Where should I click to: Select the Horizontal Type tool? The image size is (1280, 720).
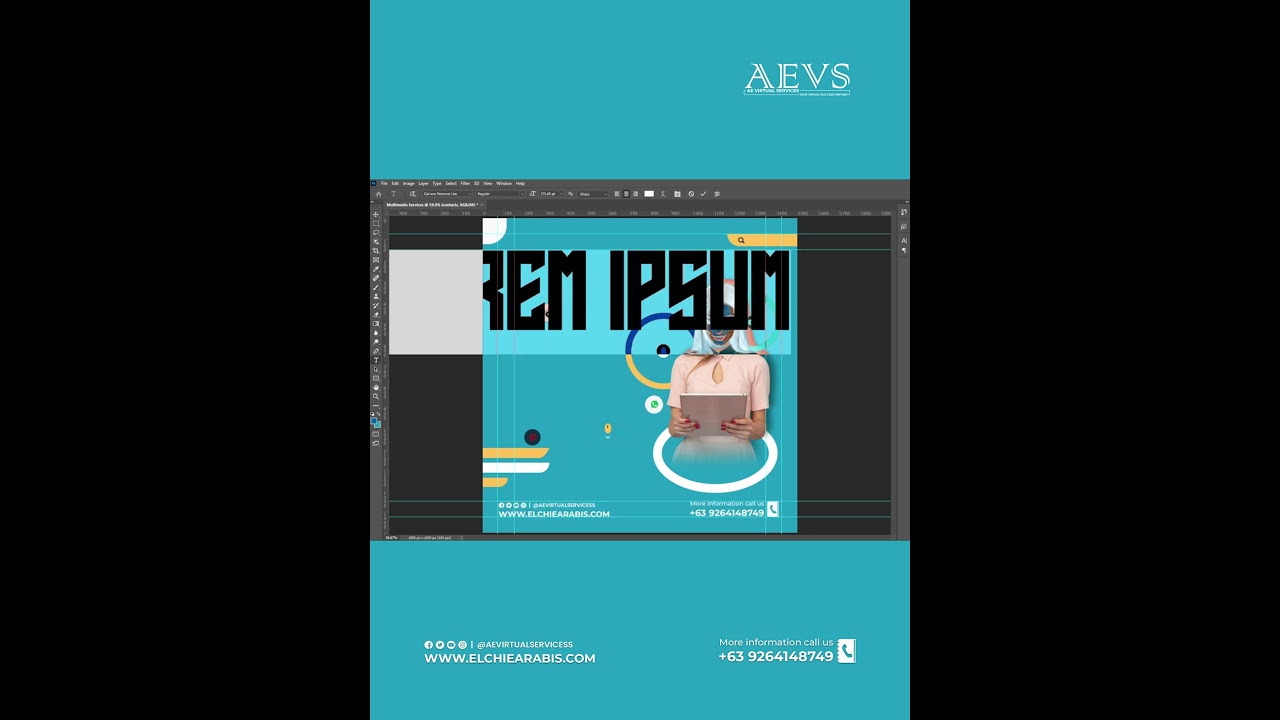[x=376, y=360]
